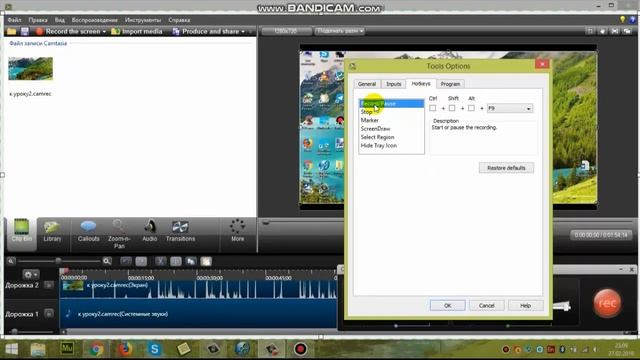Open the Callouts tool
Viewport: 640px width, 360px height.
click(x=89, y=231)
